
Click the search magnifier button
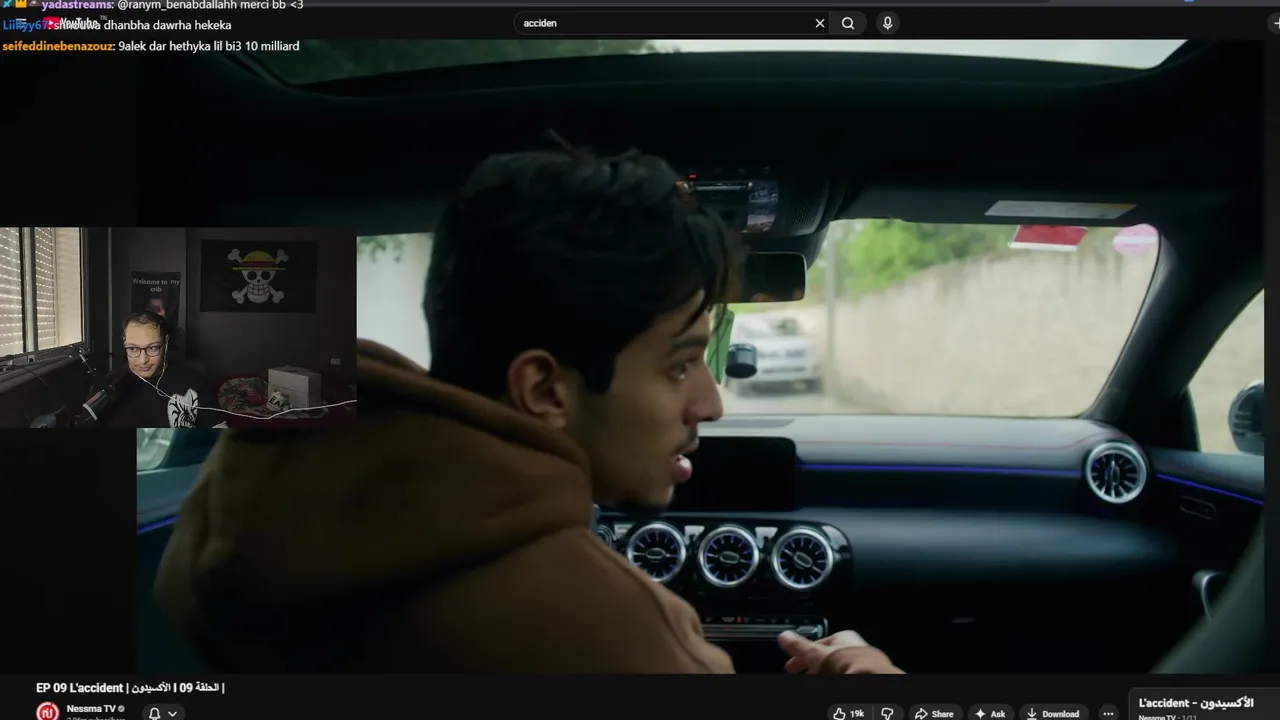tap(848, 23)
